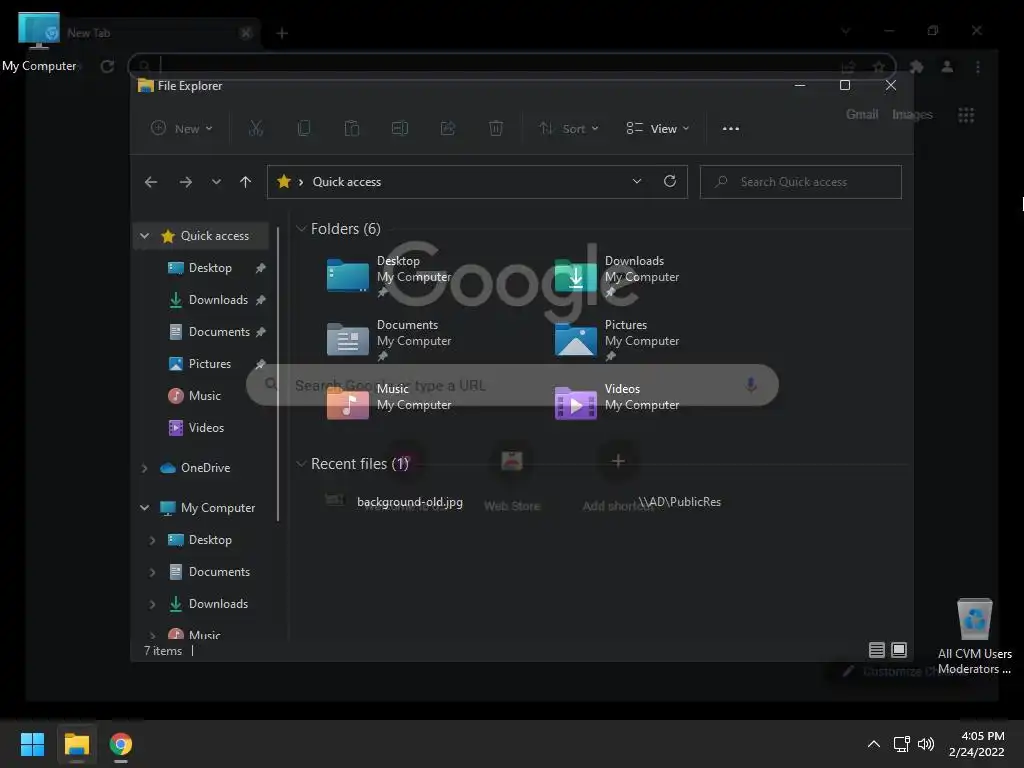
Task: Click the My Computer desktop icon
Action: [x=39, y=42]
